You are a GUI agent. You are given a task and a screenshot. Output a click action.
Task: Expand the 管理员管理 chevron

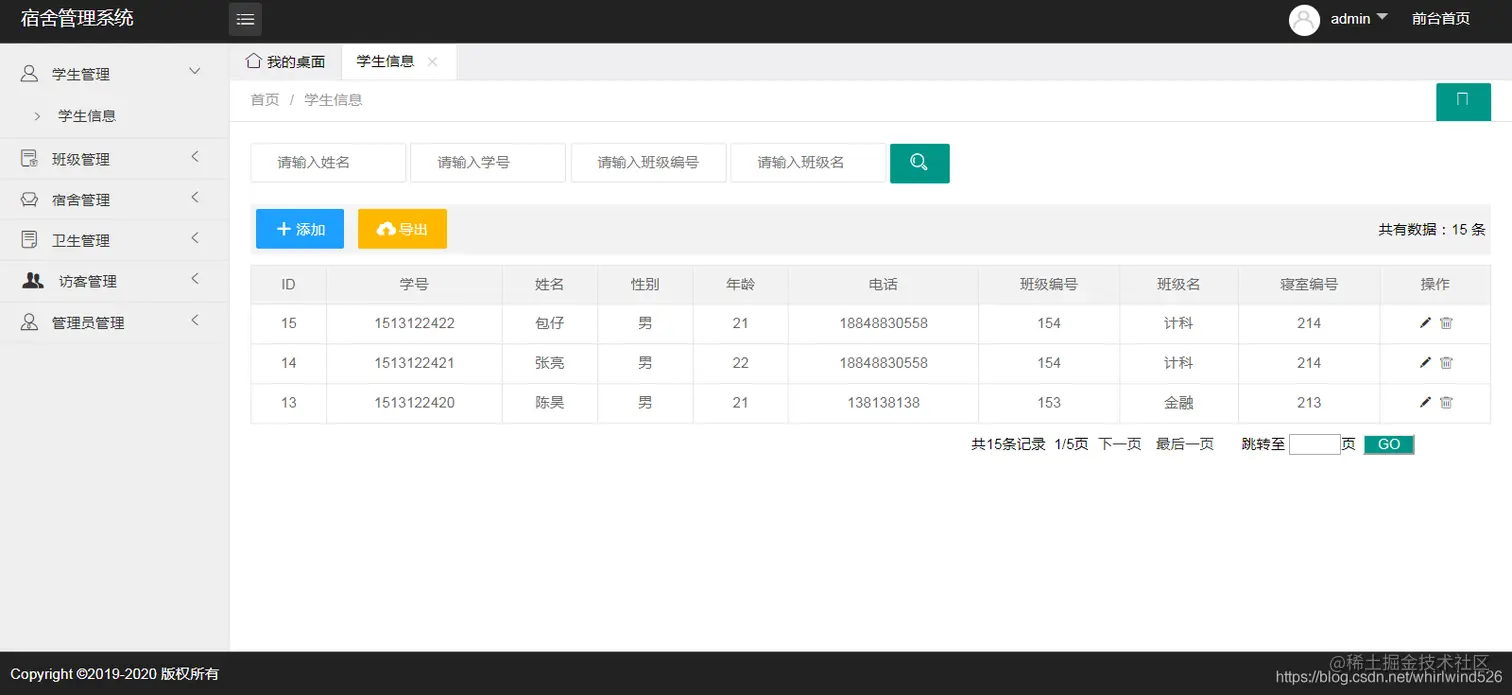pyautogui.click(x=195, y=320)
